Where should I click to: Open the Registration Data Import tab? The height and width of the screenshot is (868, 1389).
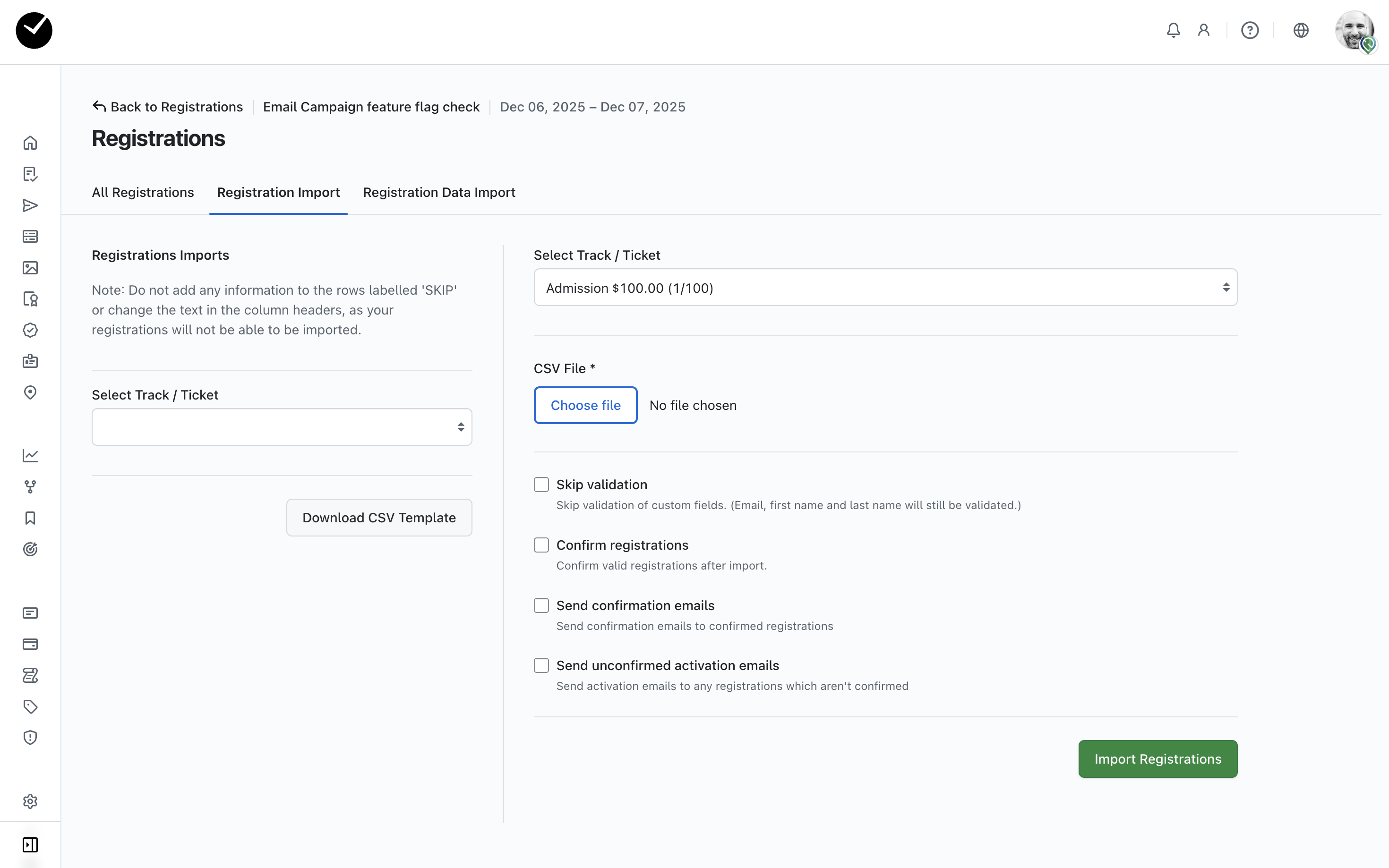(439, 192)
